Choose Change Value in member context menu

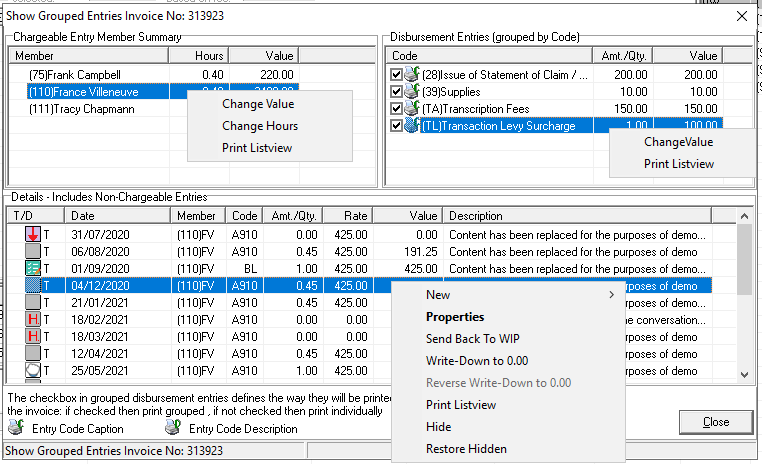[258, 104]
